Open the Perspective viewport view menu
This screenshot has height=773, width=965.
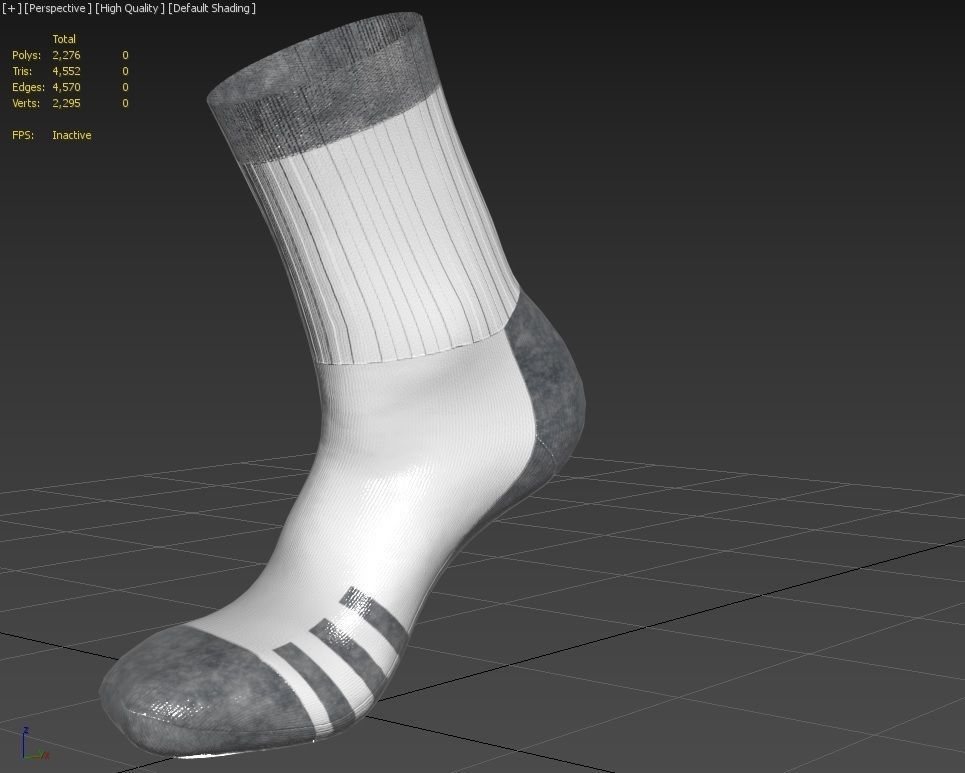tap(57, 9)
